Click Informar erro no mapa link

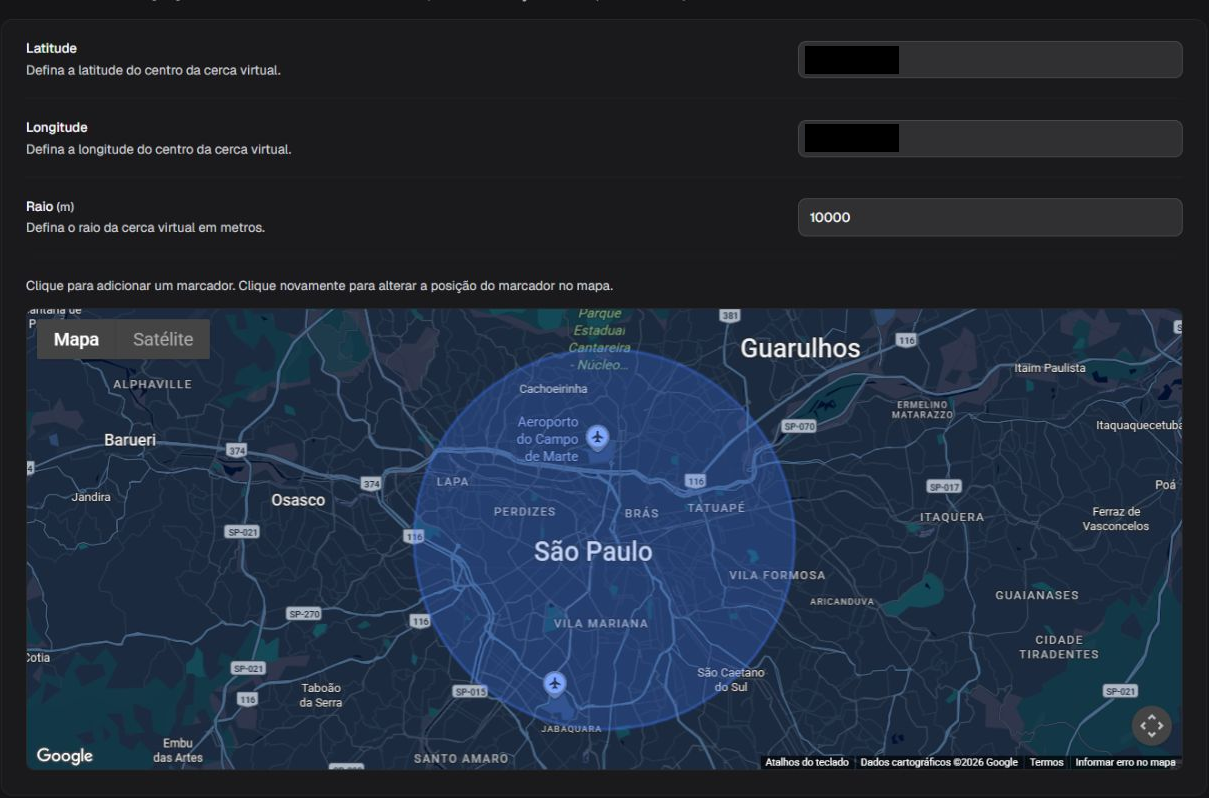pyautogui.click(x=1125, y=762)
